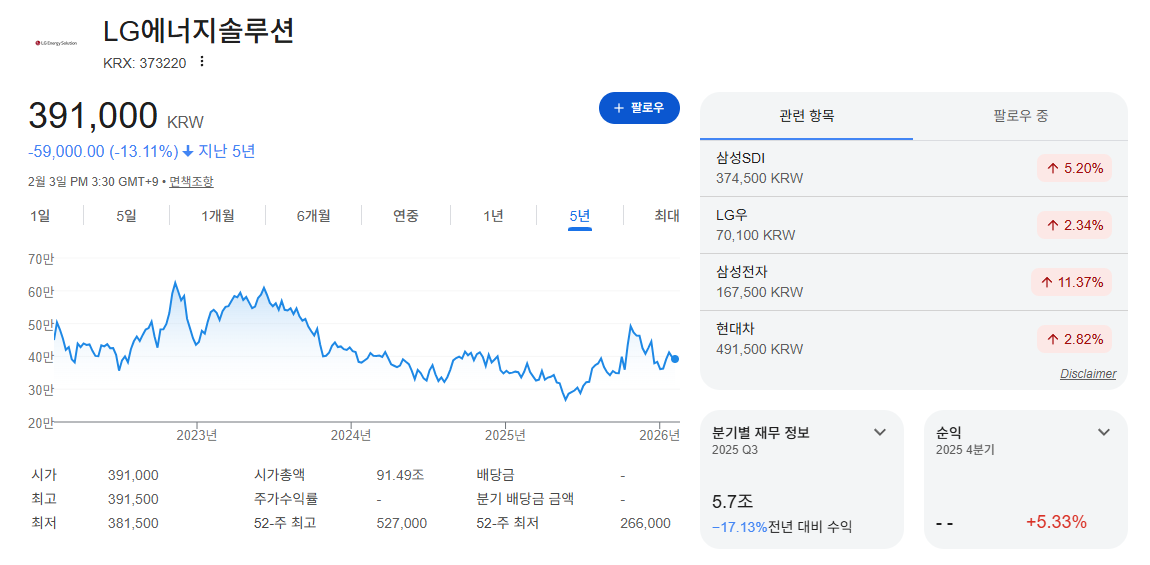Click the +5.33% net income change
1150x565 pixels.
coord(1056,522)
